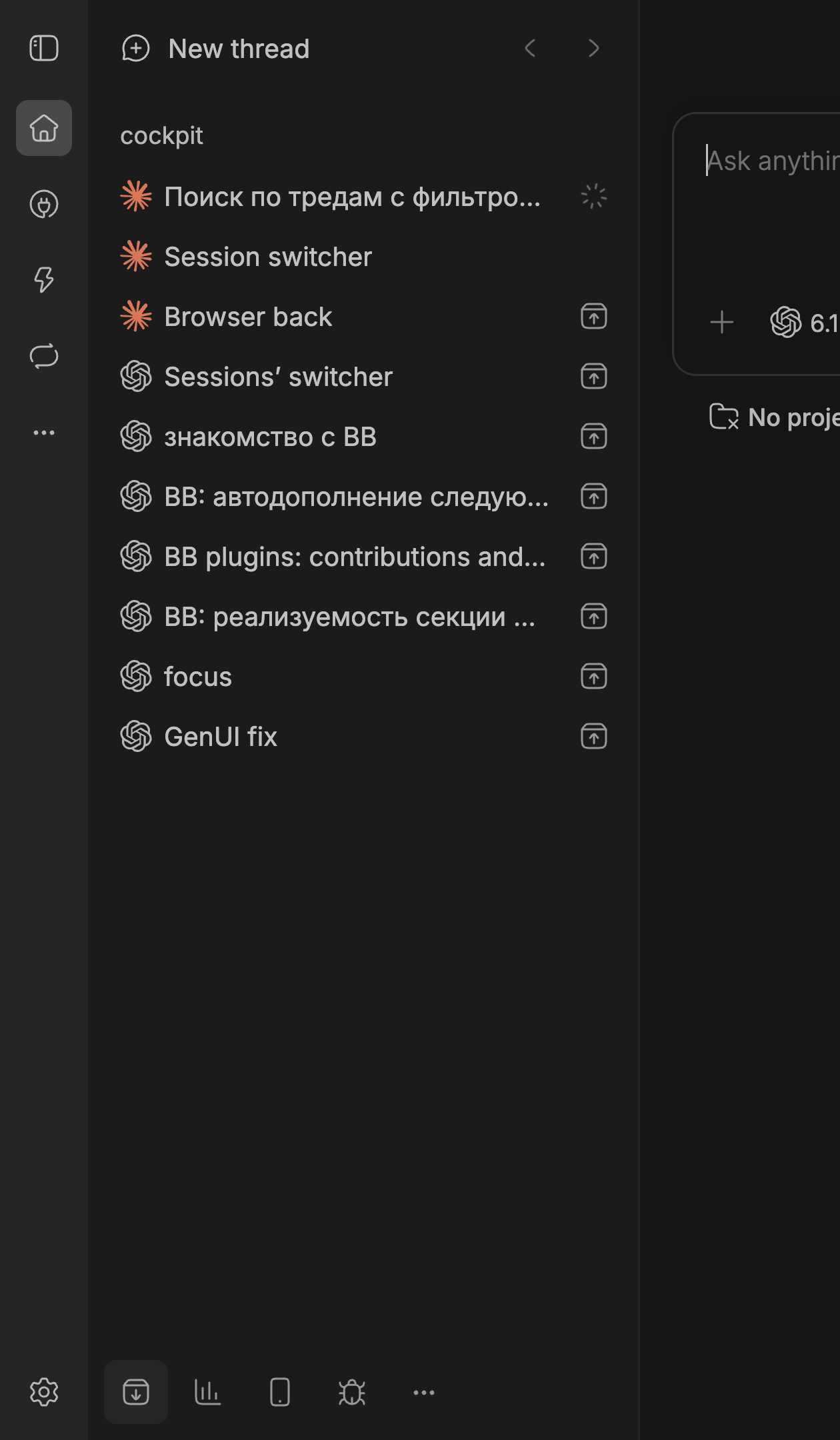
Task: Archive the знакомство с BB thread
Action: pos(594,437)
